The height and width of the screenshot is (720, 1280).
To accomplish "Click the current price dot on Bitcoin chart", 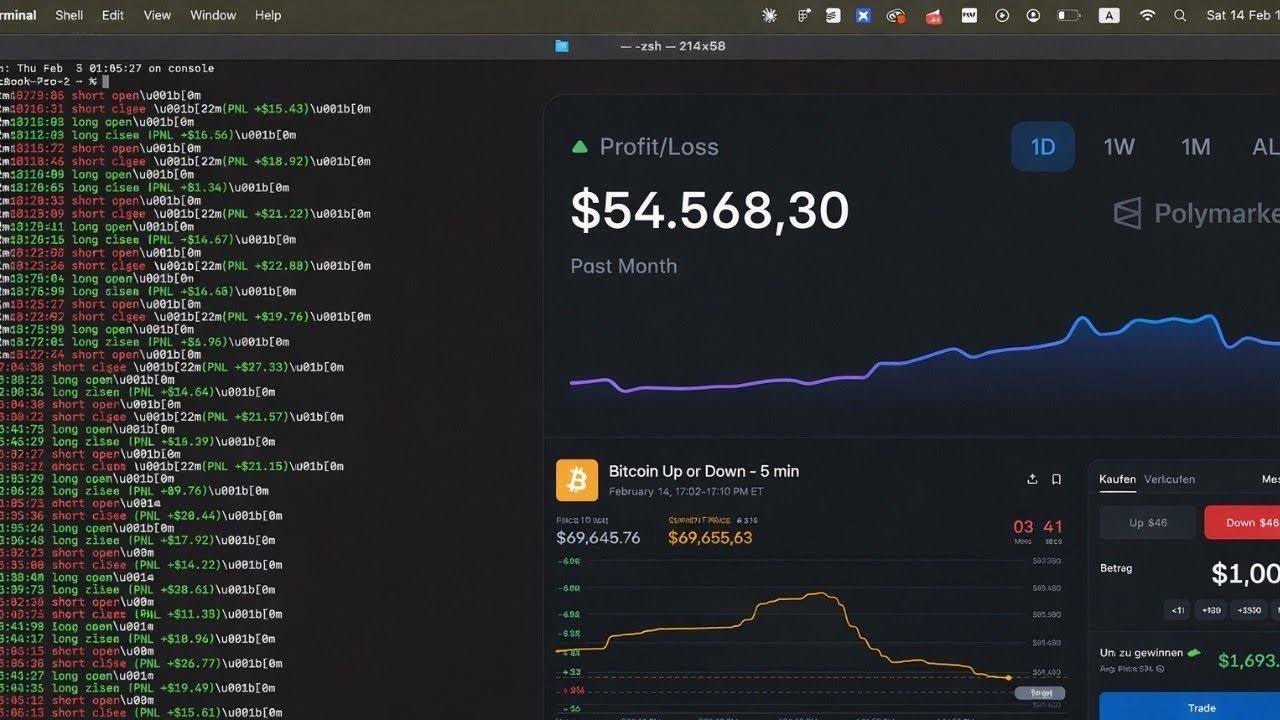I will pos(1008,678).
